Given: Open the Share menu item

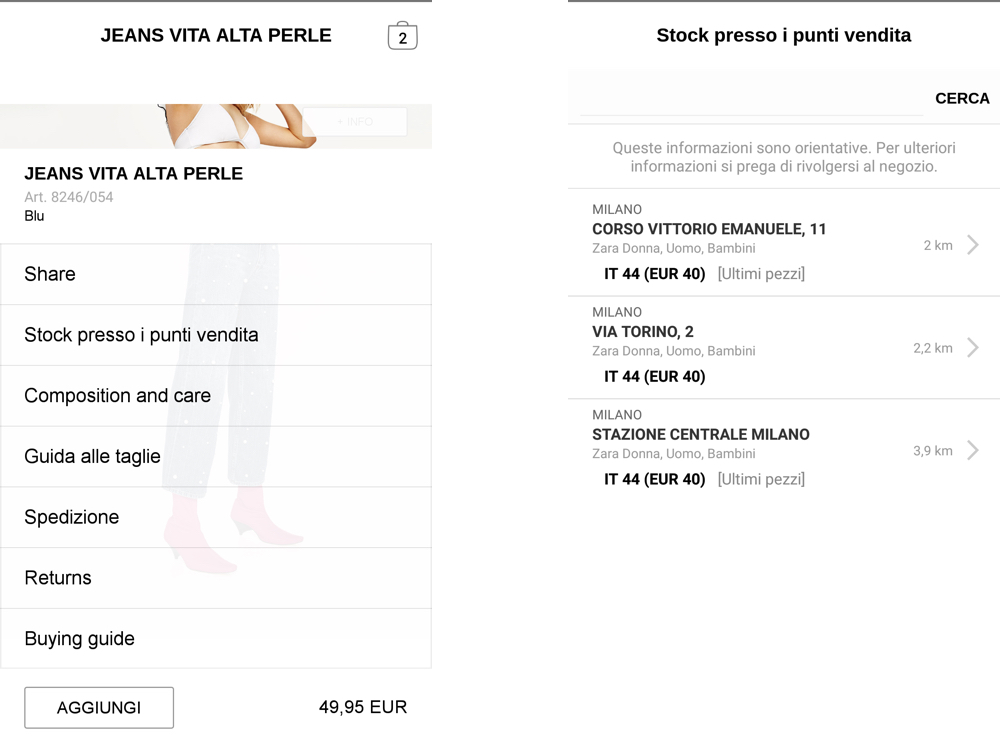Looking at the screenshot, I should (215, 274).
